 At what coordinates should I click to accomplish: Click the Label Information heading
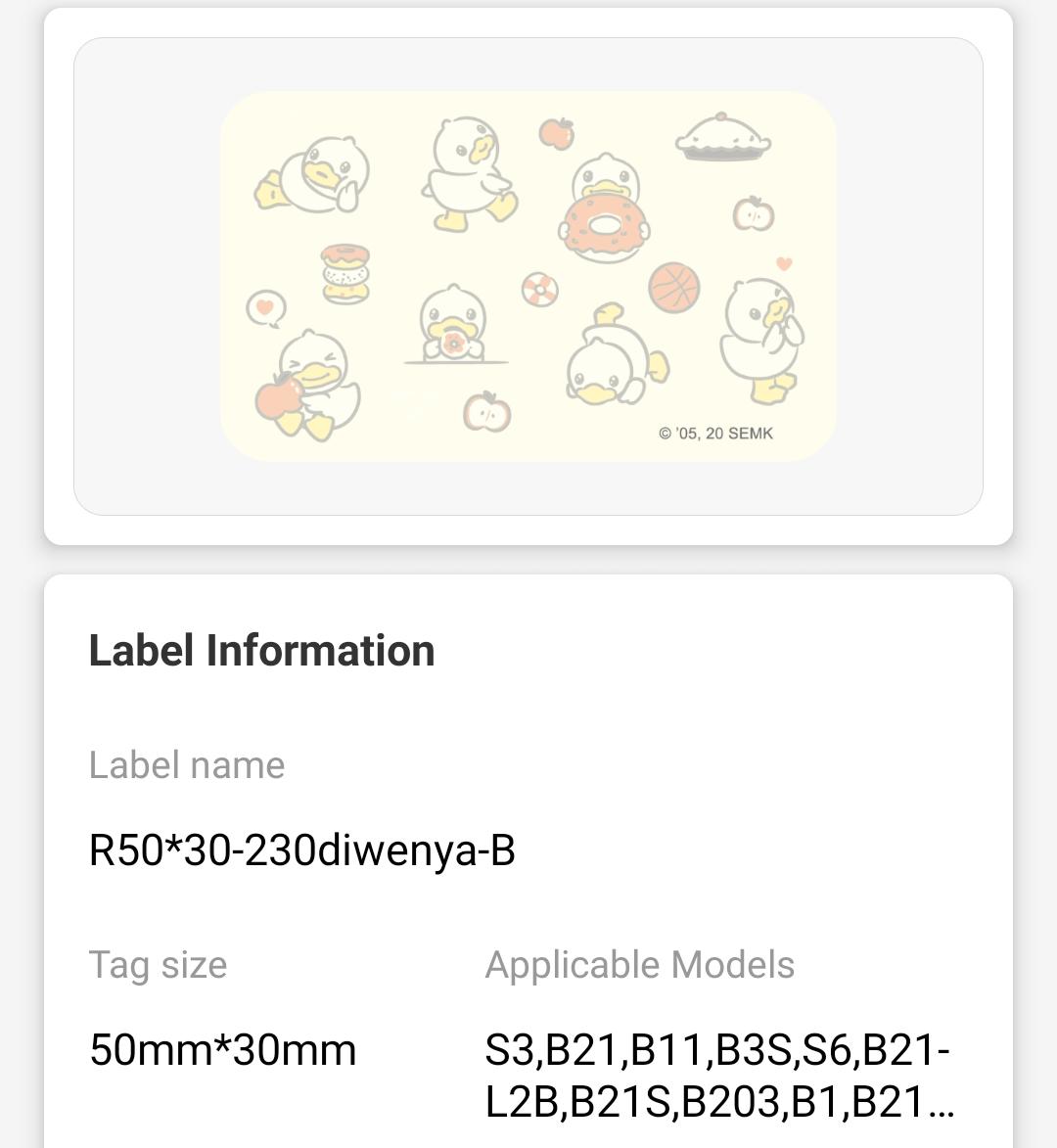(x=262, y=651)
